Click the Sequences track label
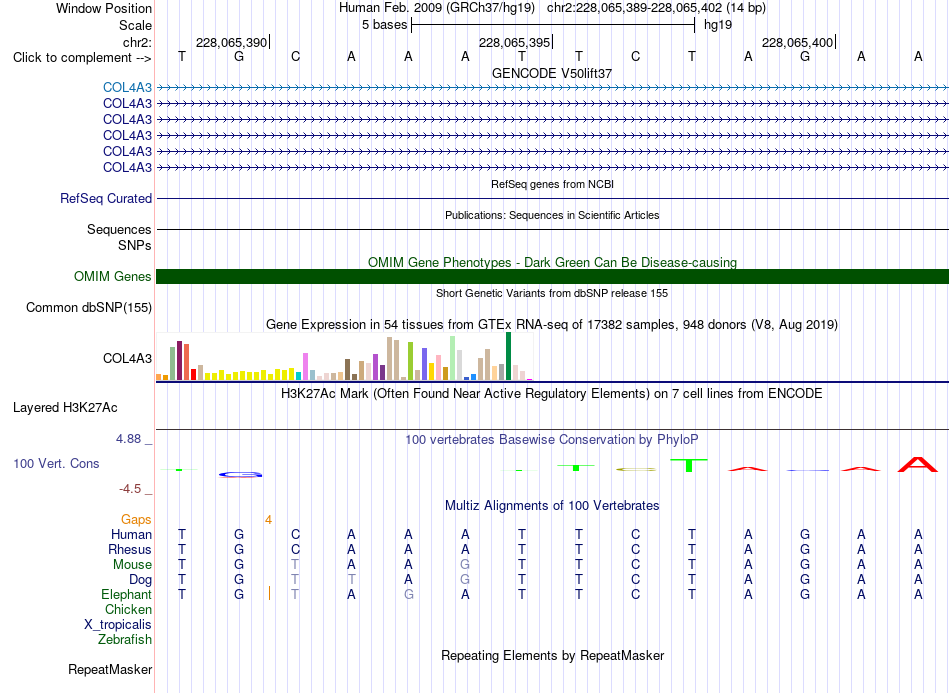This screenshot has height=693, width=950. click(119, 229)
